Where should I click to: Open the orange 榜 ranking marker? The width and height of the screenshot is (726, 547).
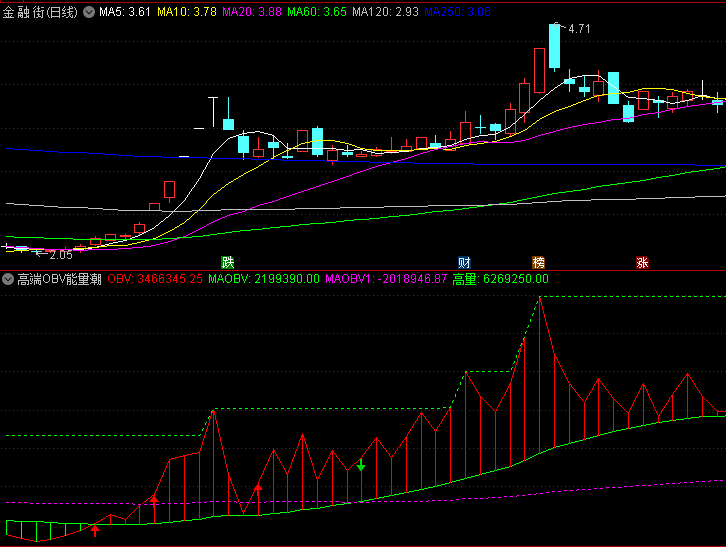point(539,262)
